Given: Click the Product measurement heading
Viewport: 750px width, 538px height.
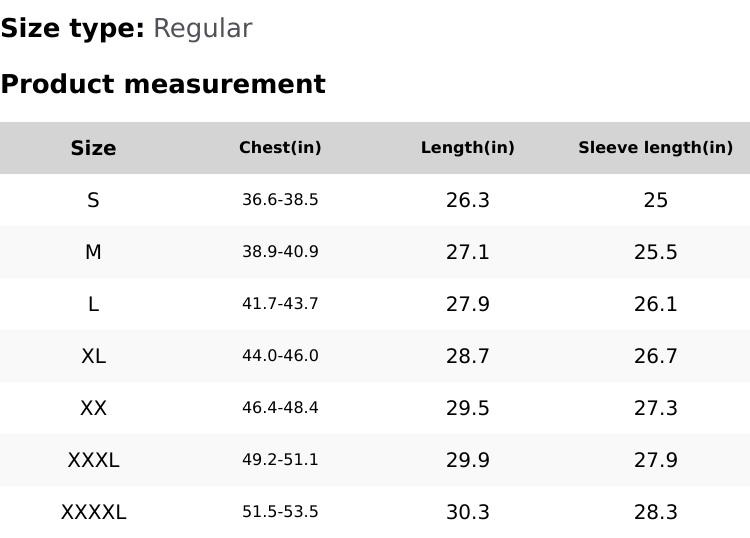Looking at the screenshot, I should (163, 84).
